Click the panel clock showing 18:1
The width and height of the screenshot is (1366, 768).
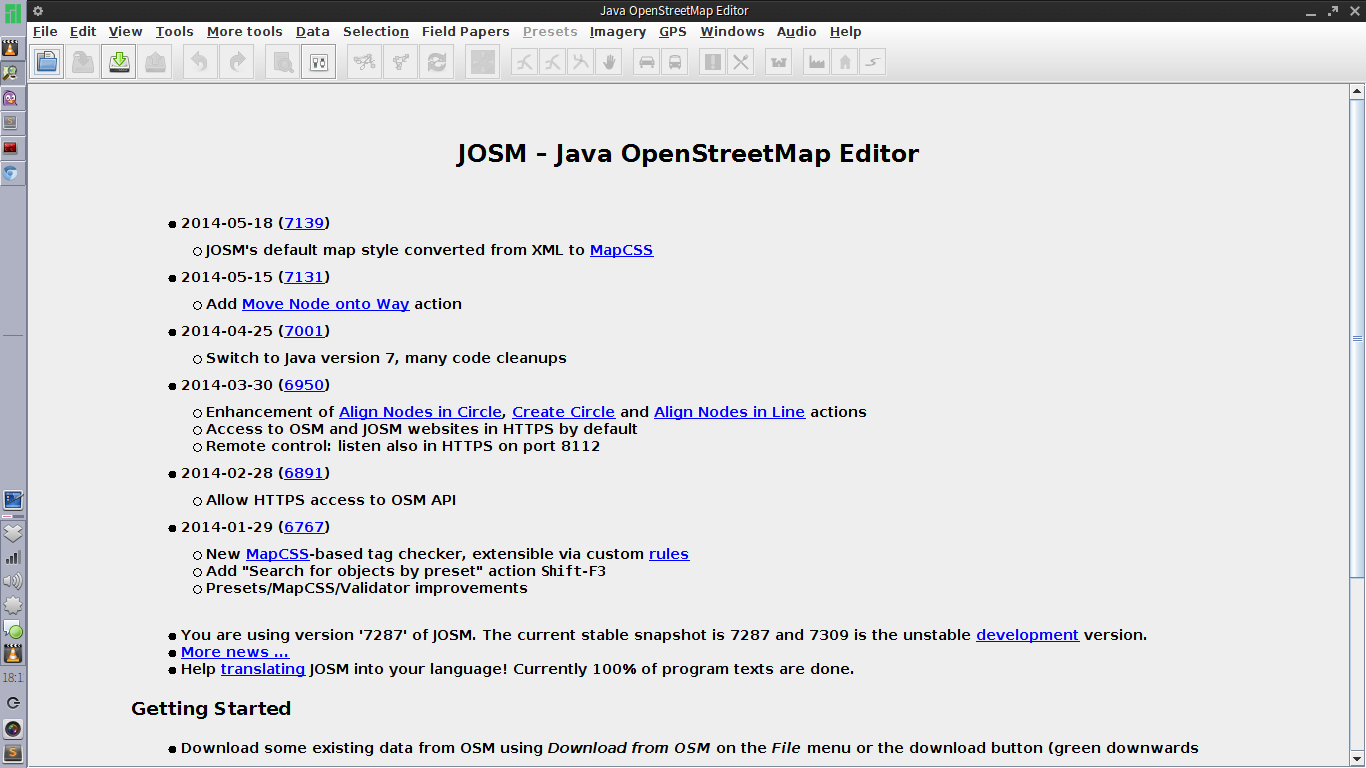[12, 678]
